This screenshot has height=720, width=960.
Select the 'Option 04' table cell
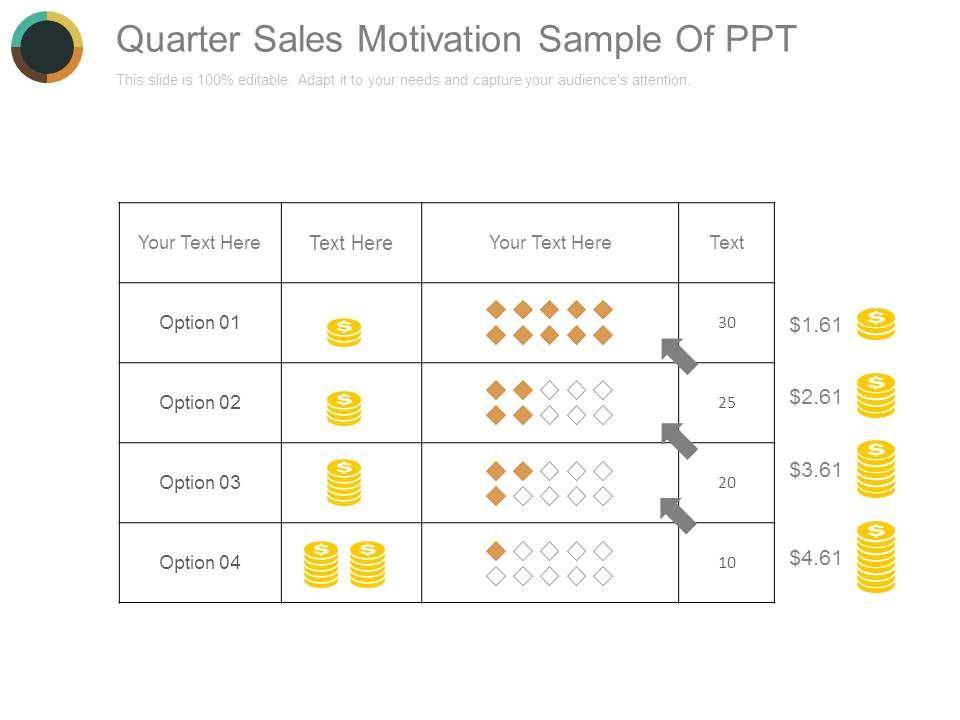pos(200,562)
